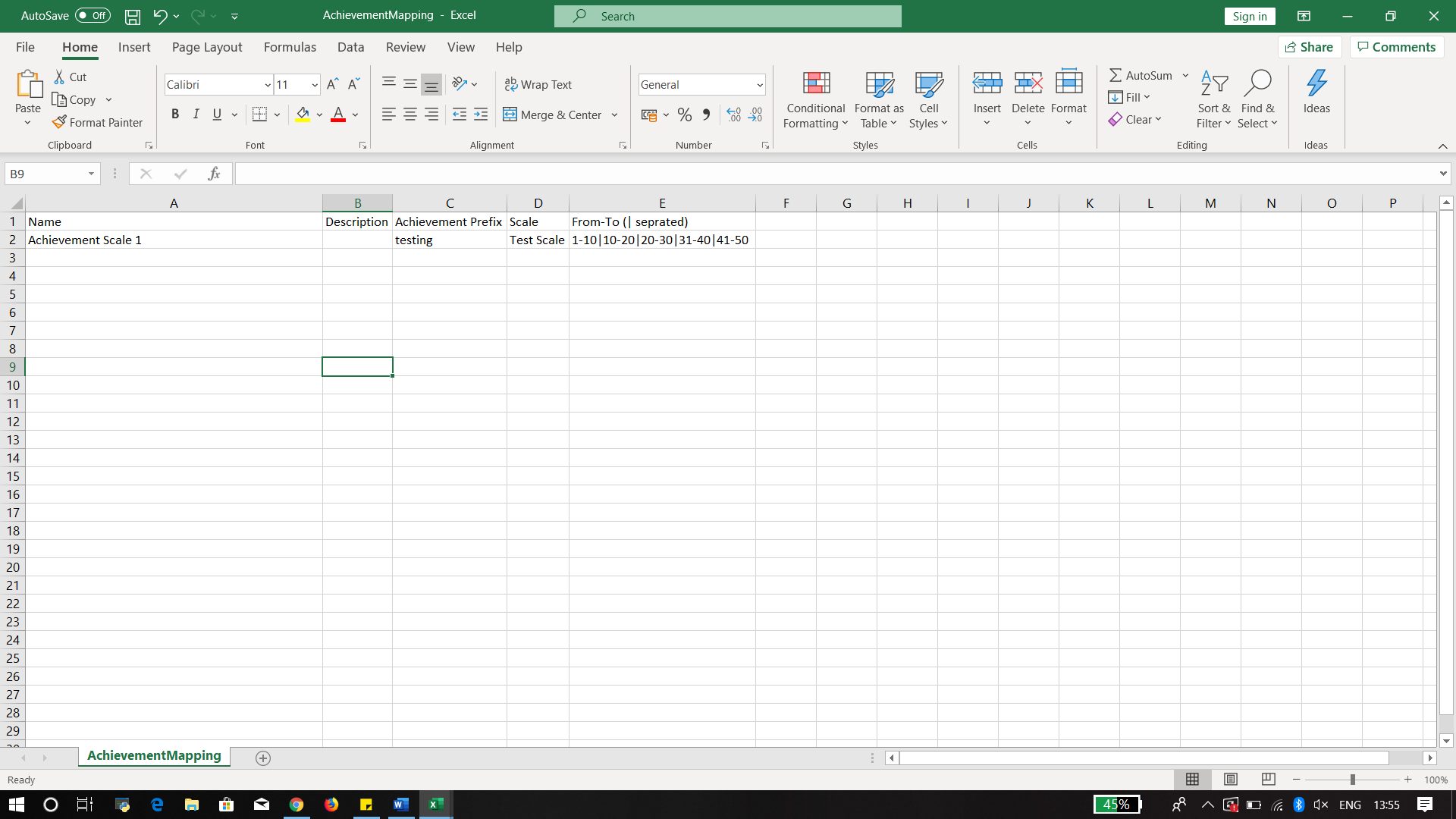The width and height of the screenshot is (1456, 819).
Task: Click Increase Decimal button
Action: point(733,115)
